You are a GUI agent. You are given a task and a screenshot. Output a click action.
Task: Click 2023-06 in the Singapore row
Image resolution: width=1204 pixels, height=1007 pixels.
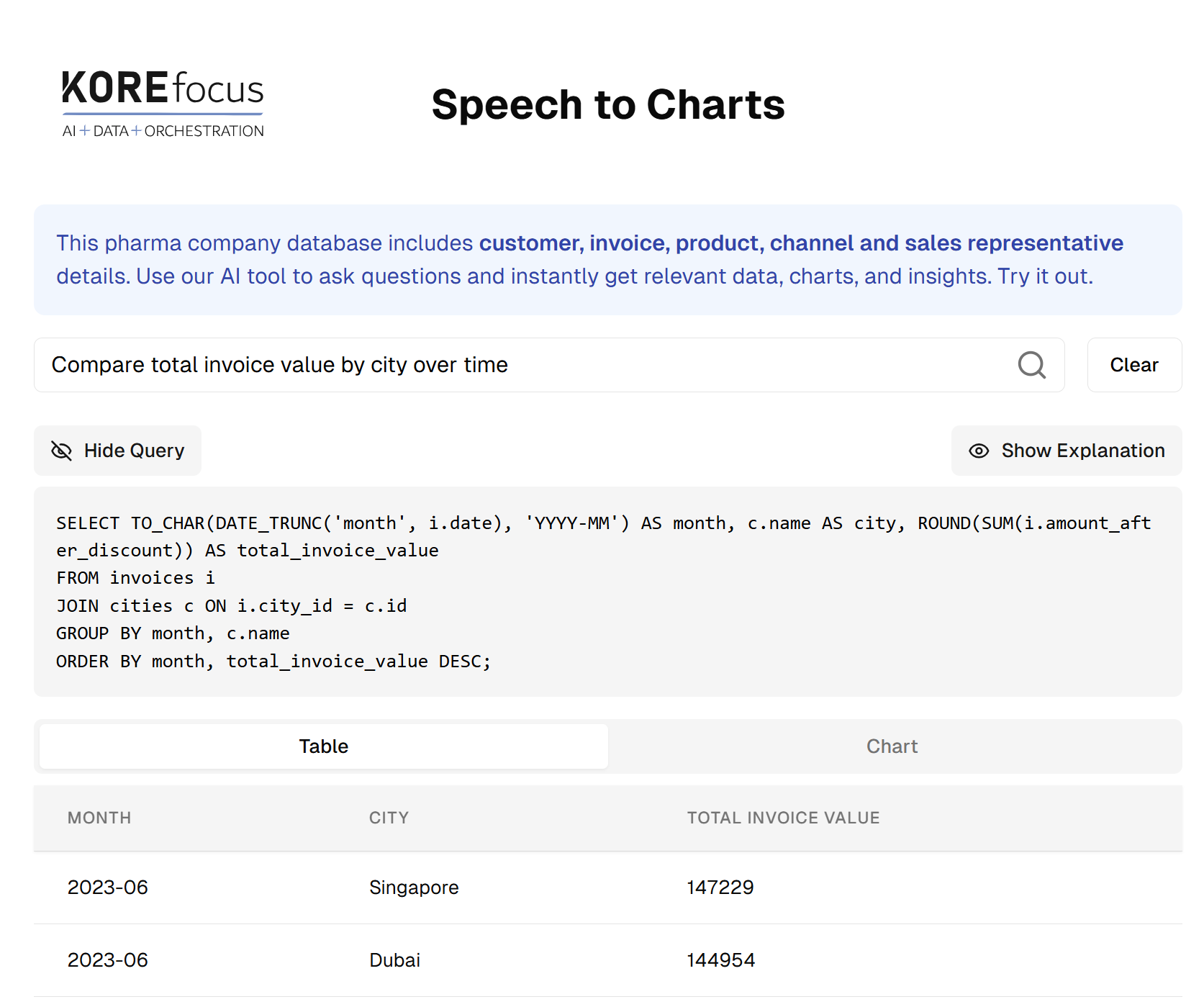pyautogui.click(x=108, y=888)
